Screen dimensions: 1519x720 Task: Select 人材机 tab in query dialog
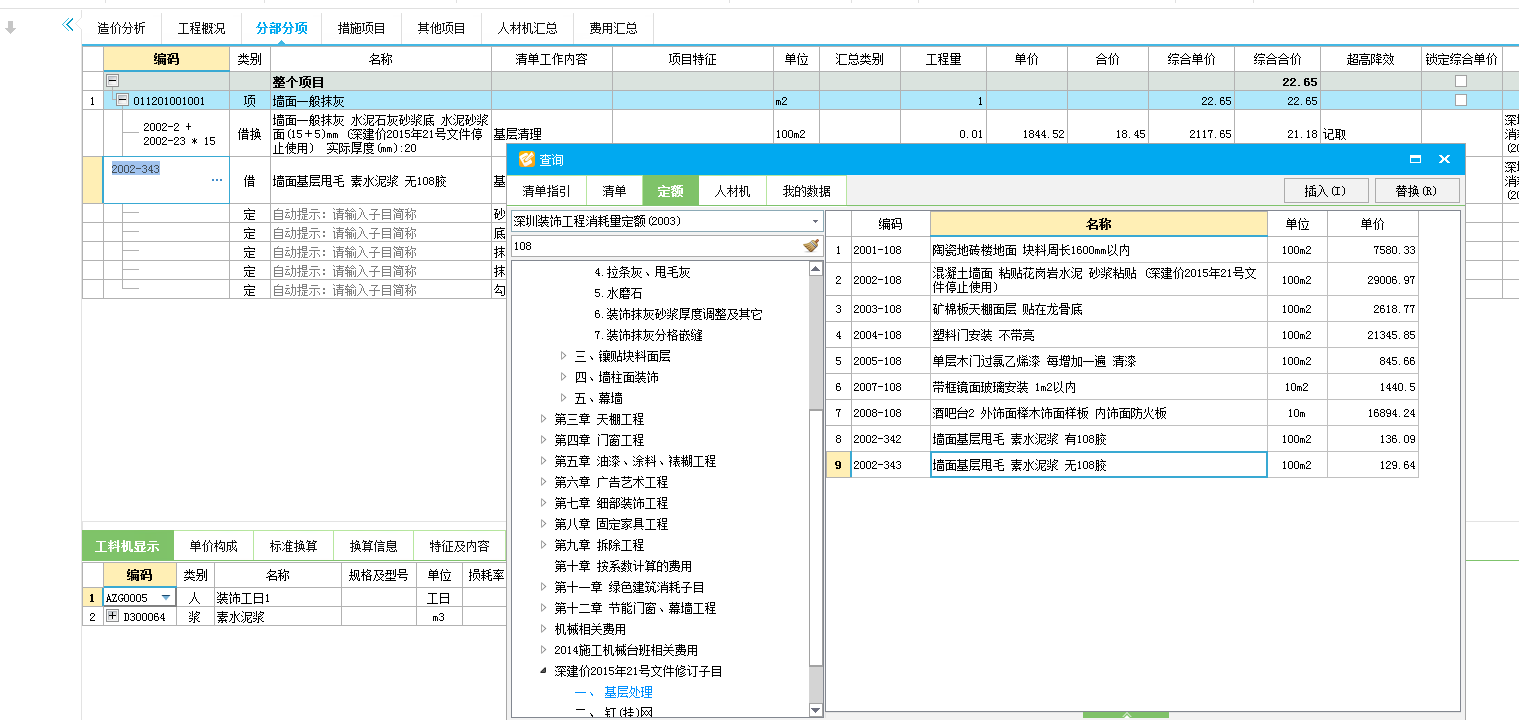click(x=732, y=191)
